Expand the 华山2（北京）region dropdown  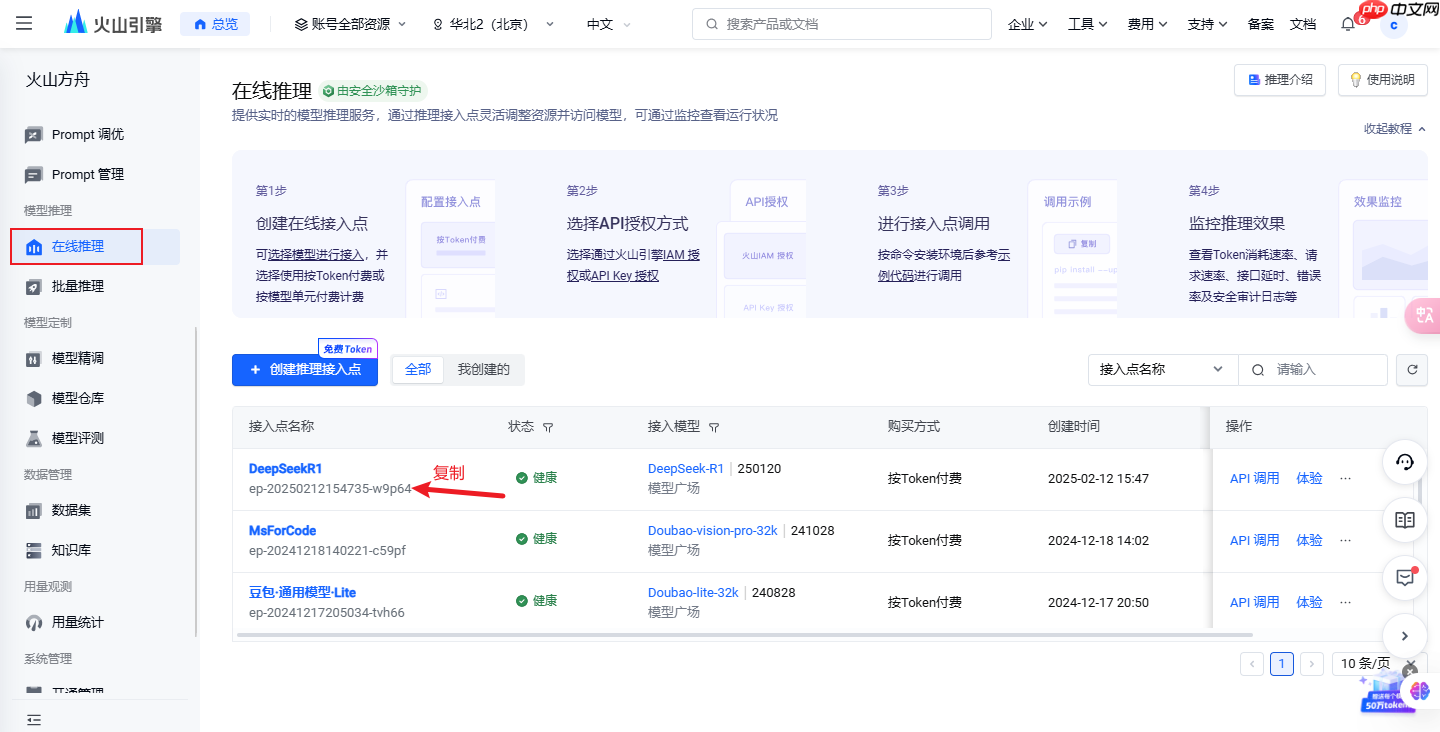(x=490, y=23)
